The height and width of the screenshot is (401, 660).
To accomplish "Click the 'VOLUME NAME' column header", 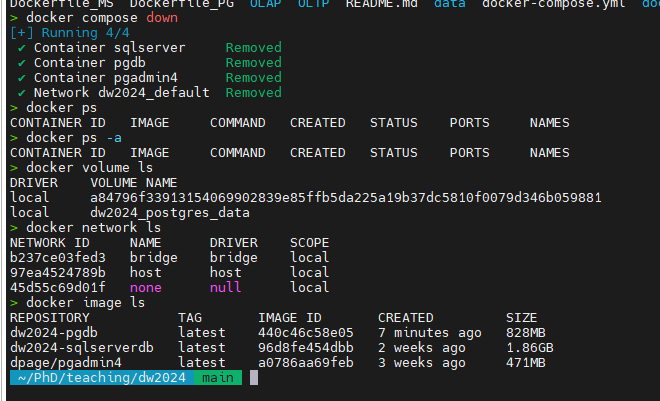I will coord(133,183).
